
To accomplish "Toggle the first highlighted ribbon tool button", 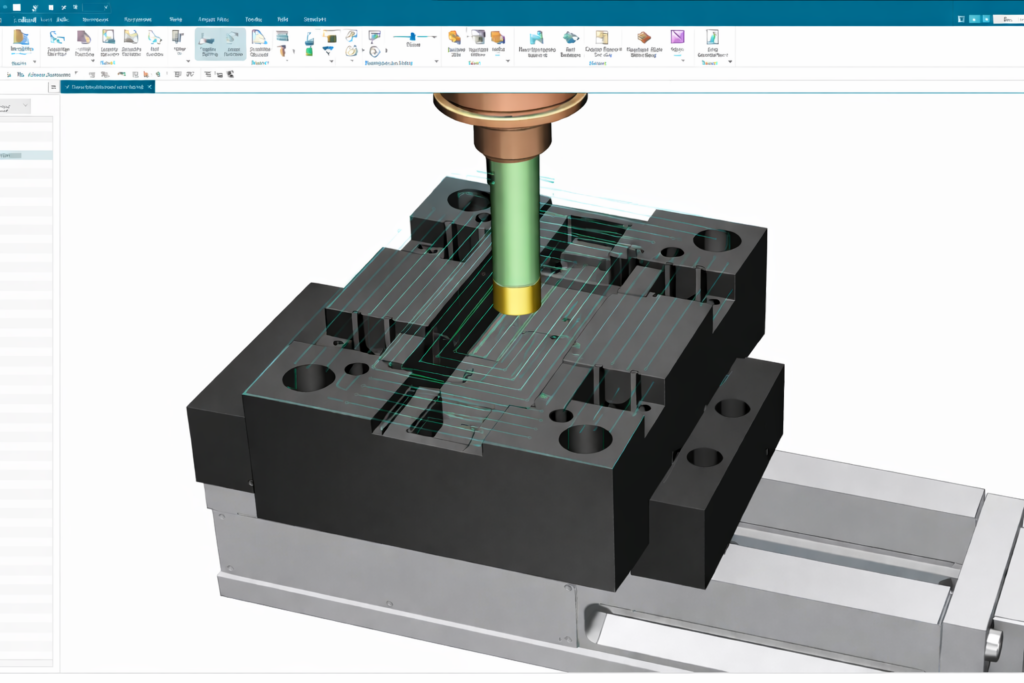I will coord(209,43).
